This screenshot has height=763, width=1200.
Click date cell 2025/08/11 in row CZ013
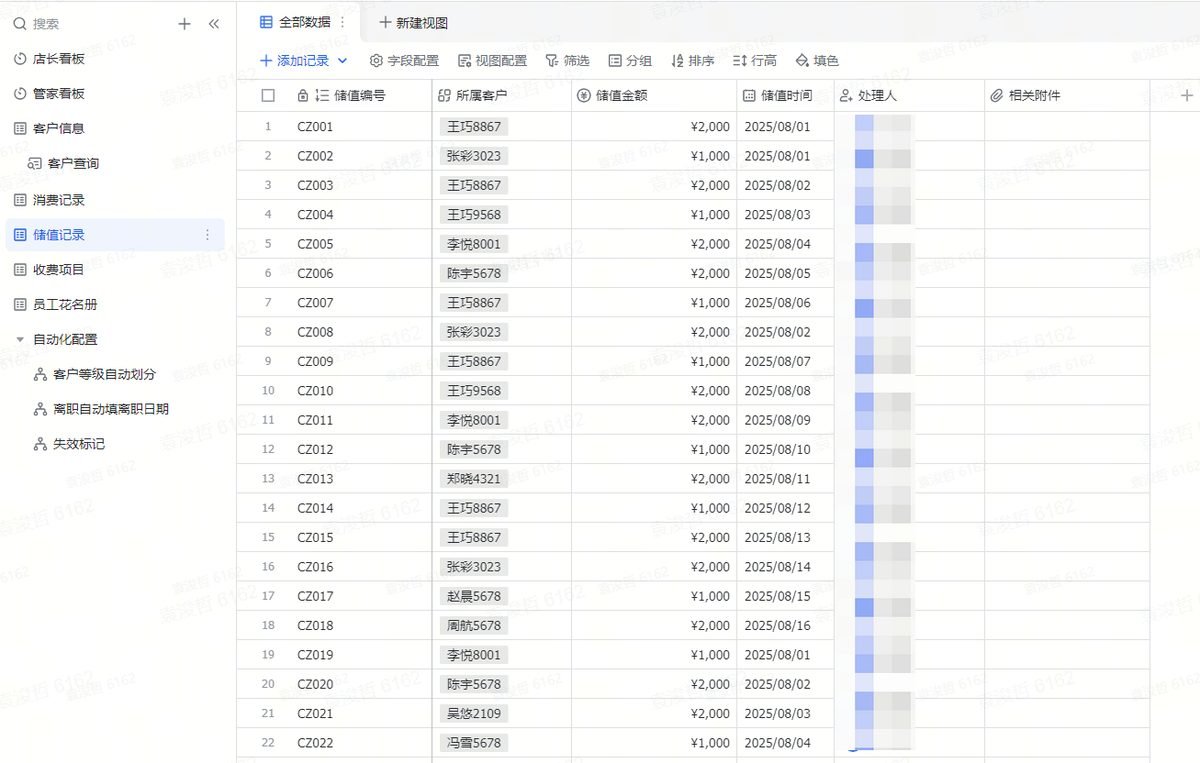coord(778,479)
